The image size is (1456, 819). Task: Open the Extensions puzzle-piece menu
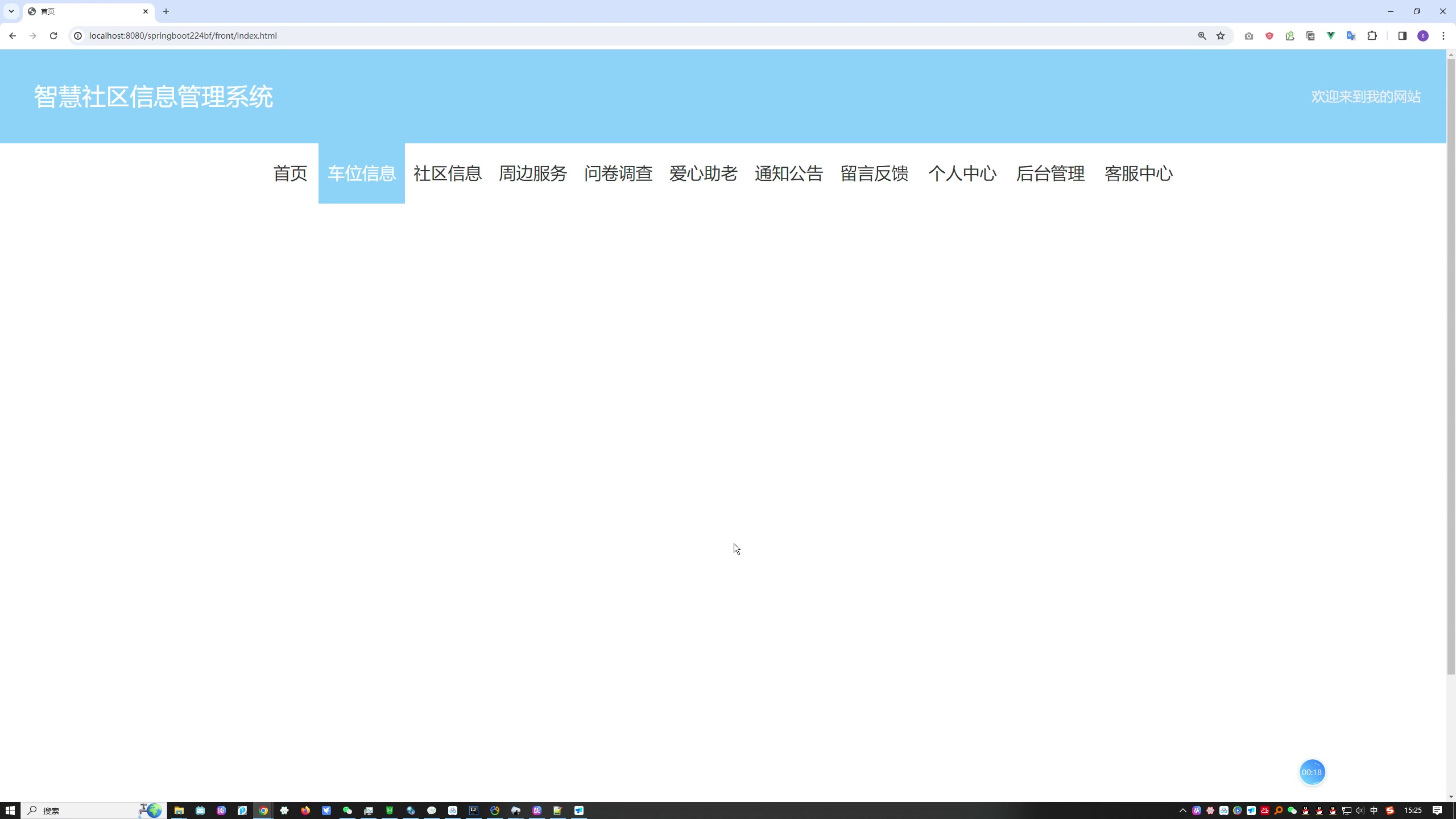pos(1372,36)
